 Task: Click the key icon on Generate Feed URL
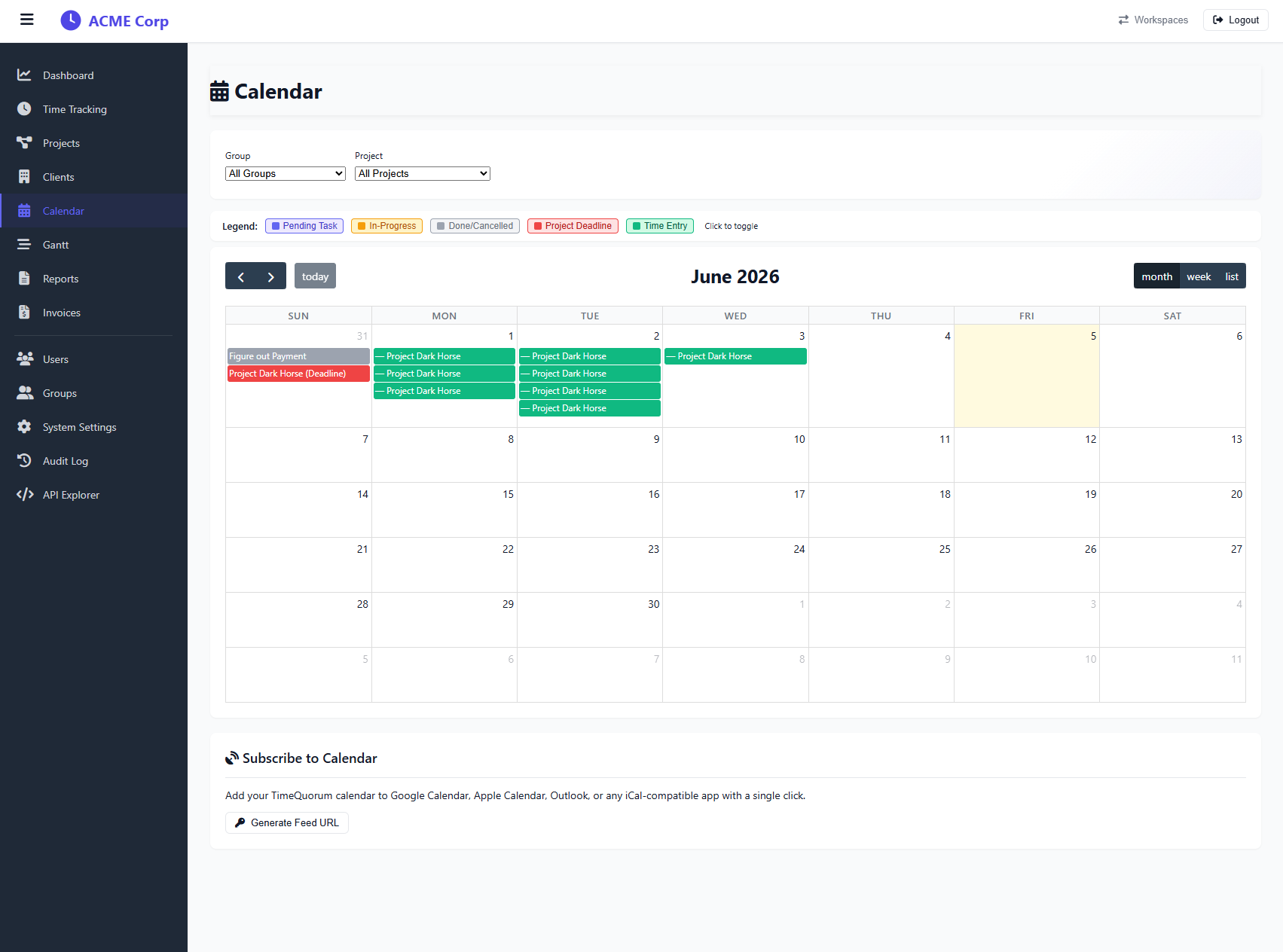click(x=240, y=822)
